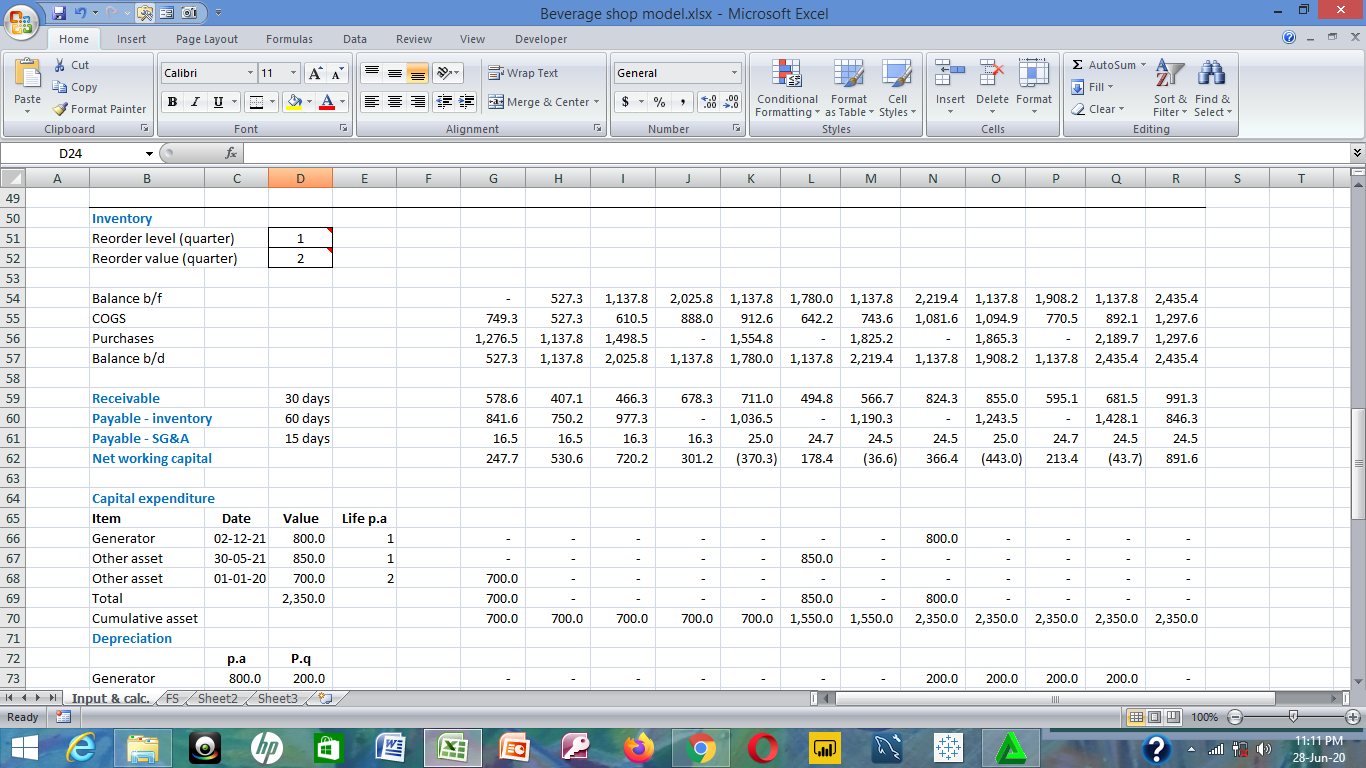The width and height of the screenshot is (1366, 768).
Task: Open the General number format dropdown
Action: coord(733,72)
